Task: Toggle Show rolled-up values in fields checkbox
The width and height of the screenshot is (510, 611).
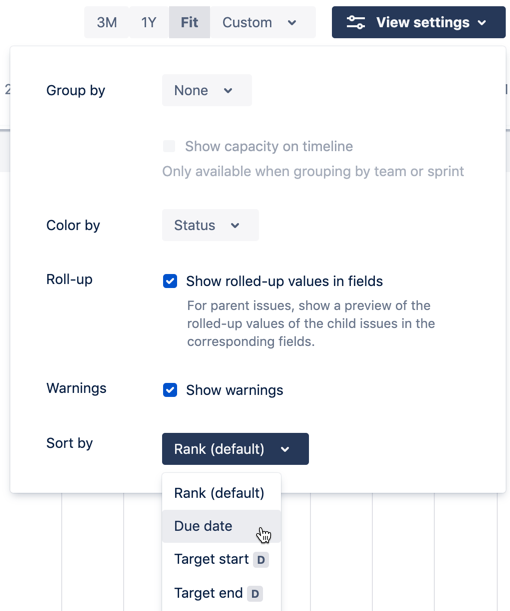Action: 170,281
